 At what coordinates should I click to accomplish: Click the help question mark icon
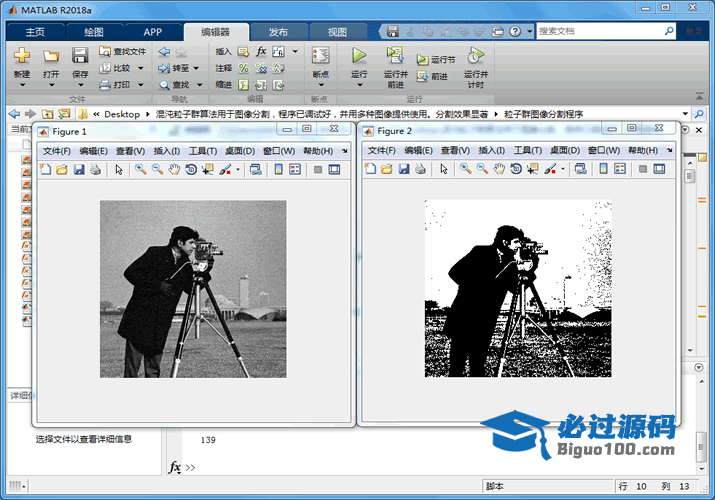[515, 31]
